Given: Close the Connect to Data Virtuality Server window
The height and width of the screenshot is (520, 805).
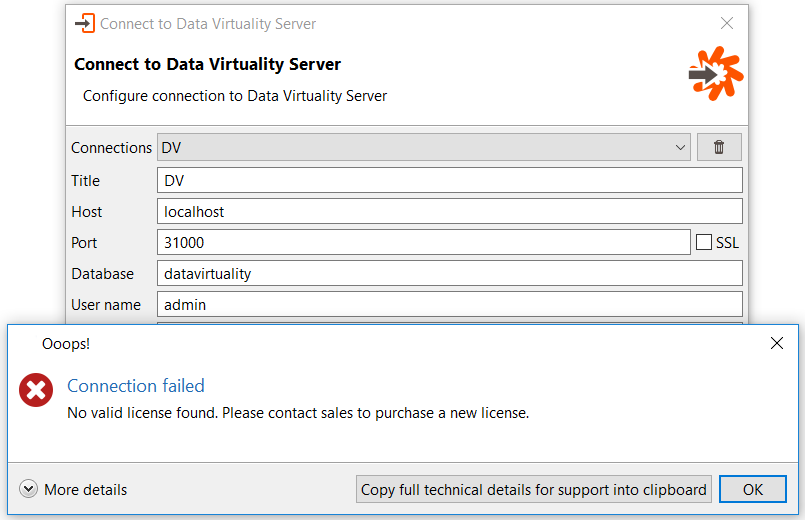Looking at the screenshot, I should coord(726,23).
